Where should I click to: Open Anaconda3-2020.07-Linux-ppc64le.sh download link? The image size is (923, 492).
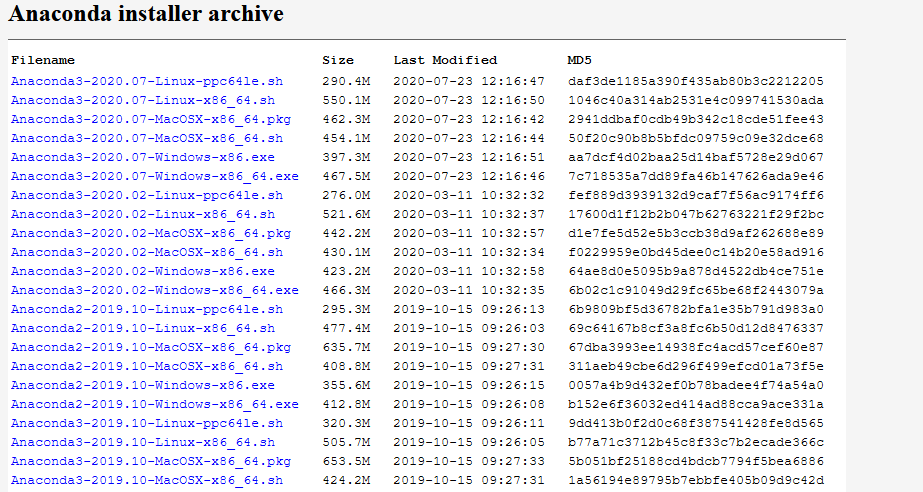point(147,81)
